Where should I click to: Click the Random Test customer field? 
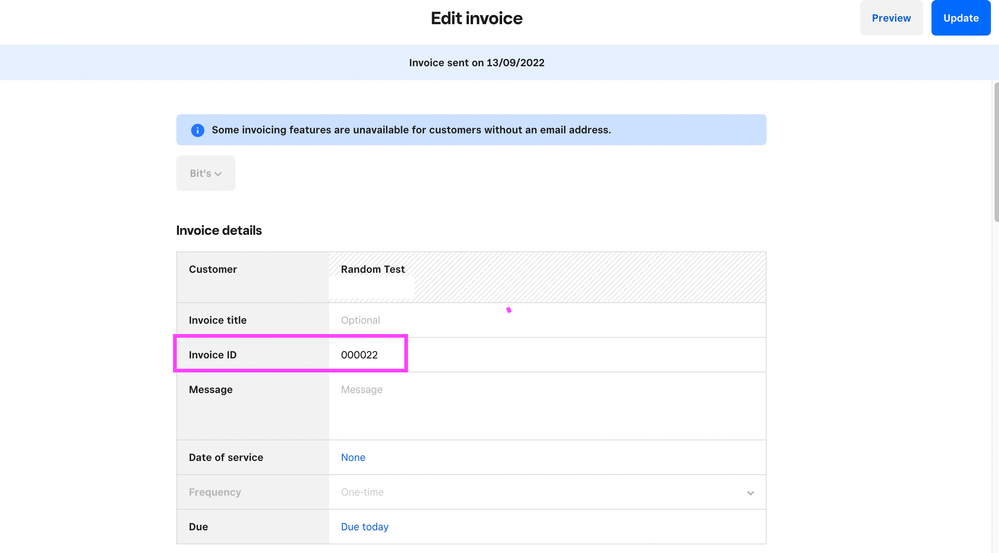(373, 269)
